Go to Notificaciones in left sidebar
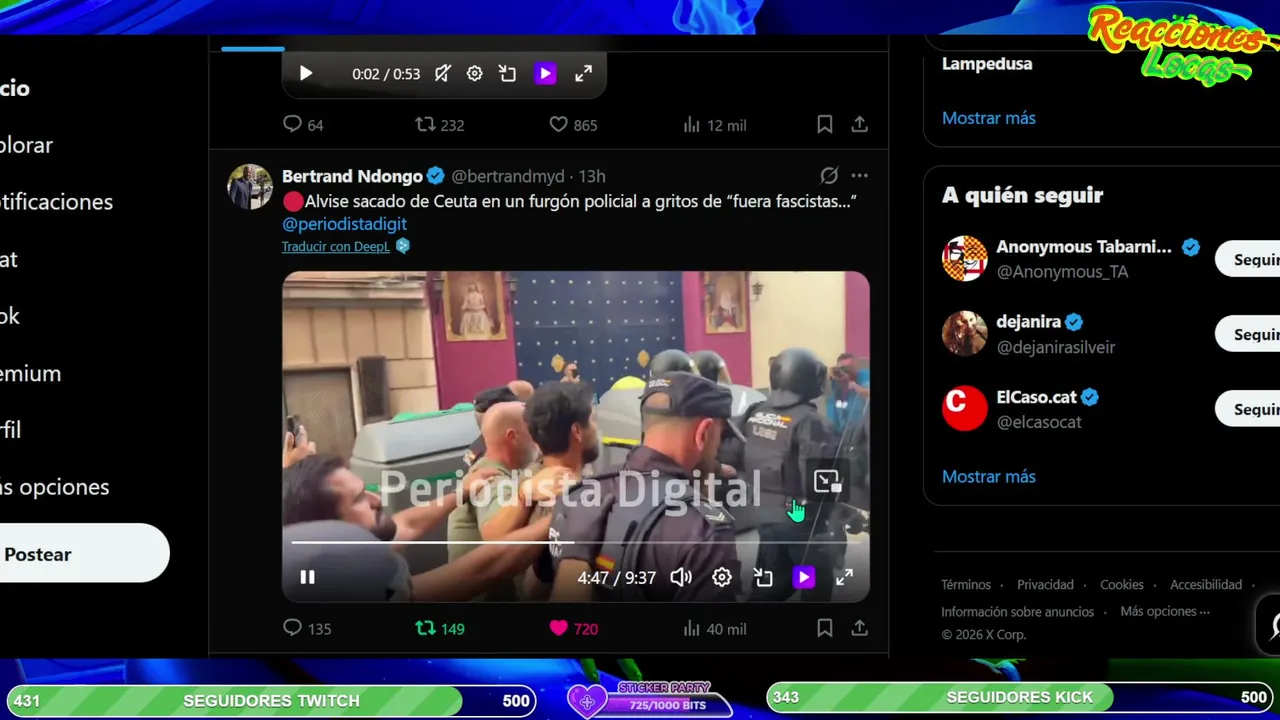This screenshot has height=720, width=1280. 56,202
